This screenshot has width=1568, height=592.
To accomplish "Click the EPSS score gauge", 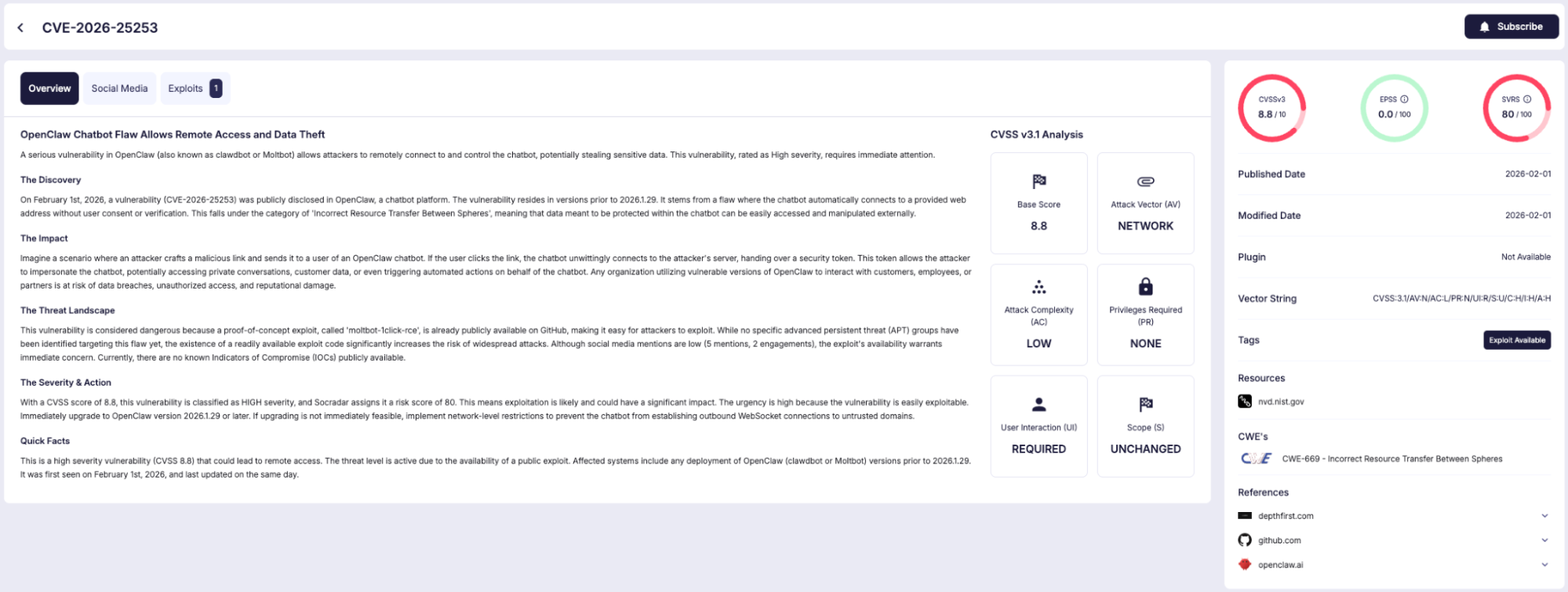I will coord(1394,108).
